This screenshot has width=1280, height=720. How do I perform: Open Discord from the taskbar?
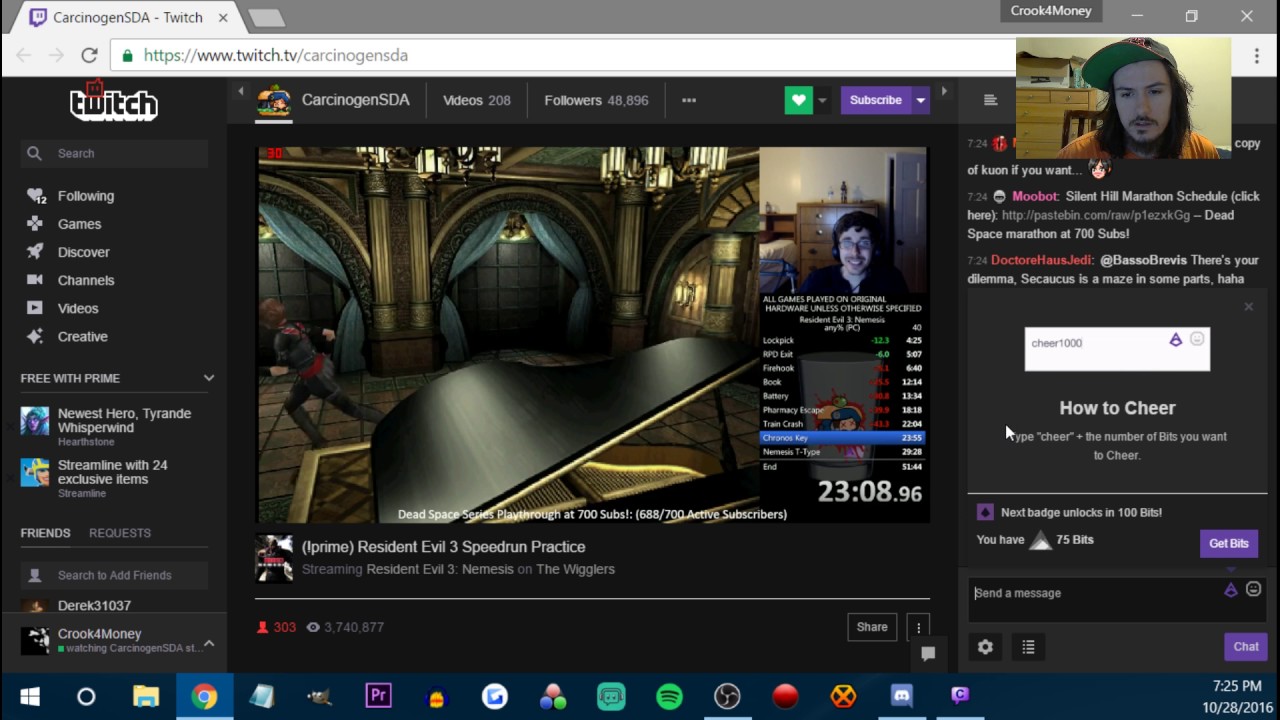pyautogui.click(x=901, y=696)
